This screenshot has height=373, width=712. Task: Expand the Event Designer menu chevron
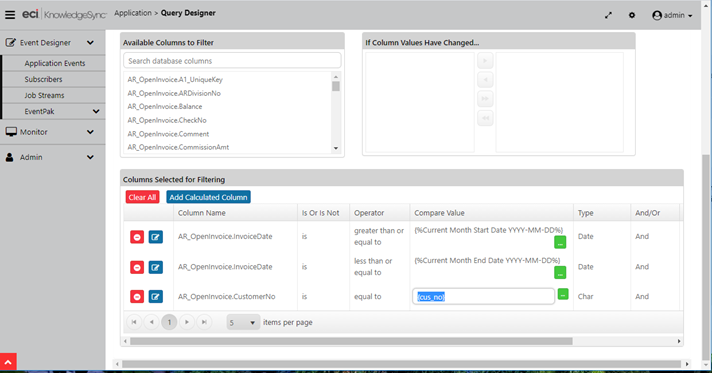tap(90, 43)
